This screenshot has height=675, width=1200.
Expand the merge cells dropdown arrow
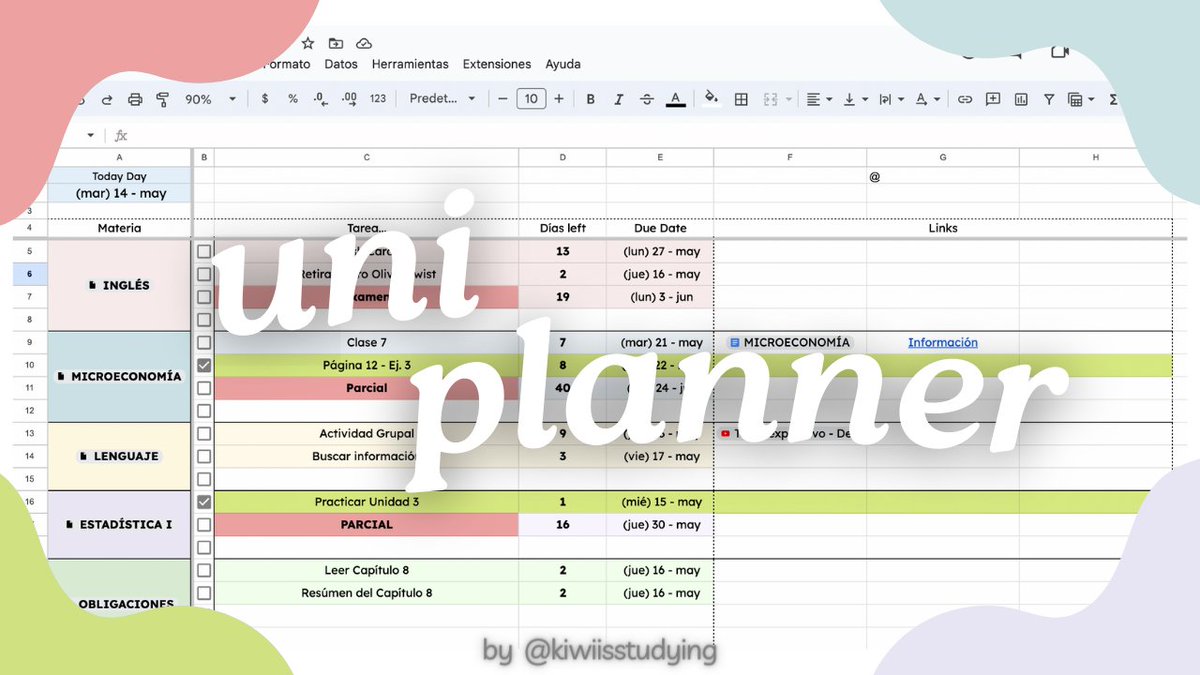789,99
